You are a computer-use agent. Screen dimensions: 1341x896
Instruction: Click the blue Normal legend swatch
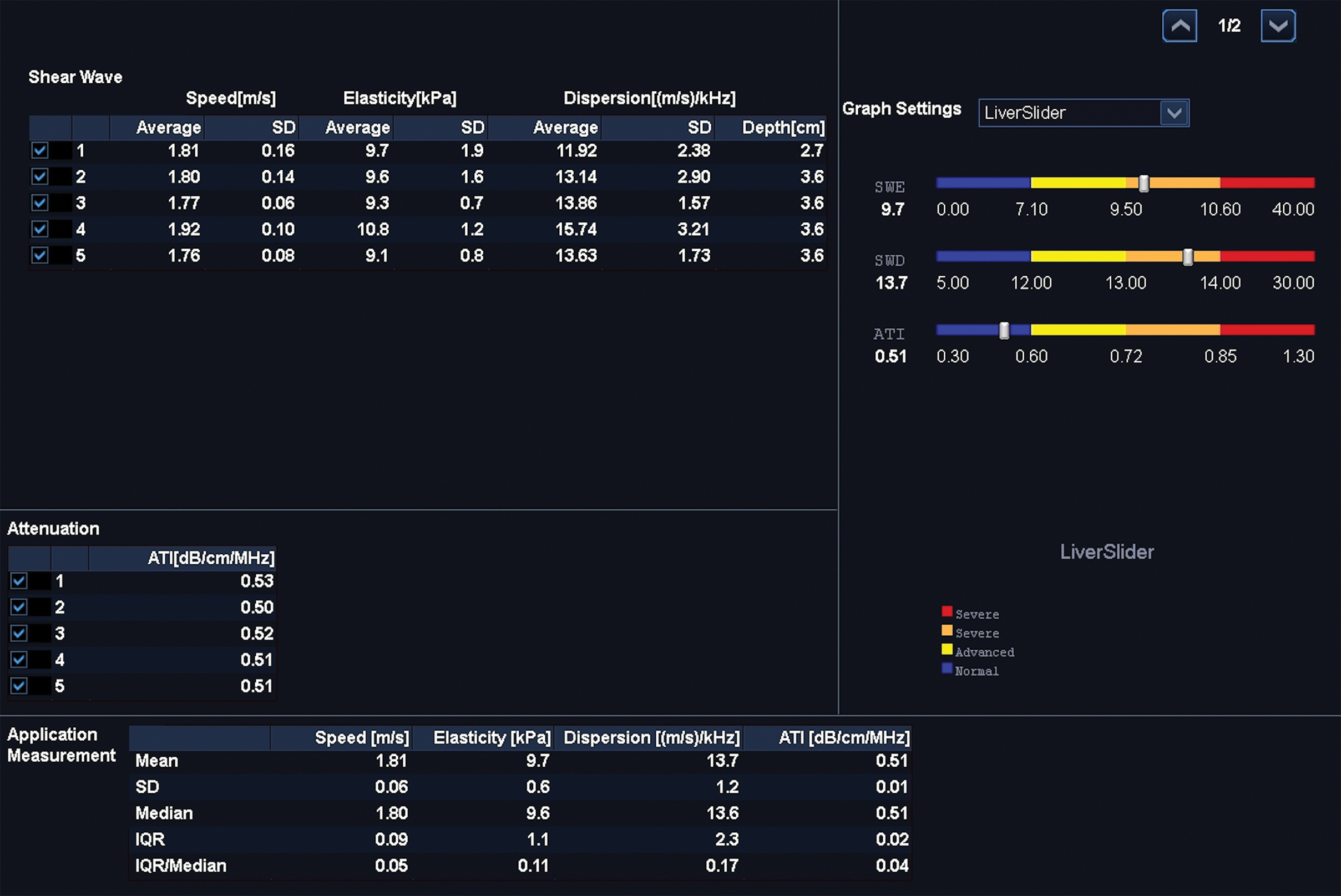(947, 668)
